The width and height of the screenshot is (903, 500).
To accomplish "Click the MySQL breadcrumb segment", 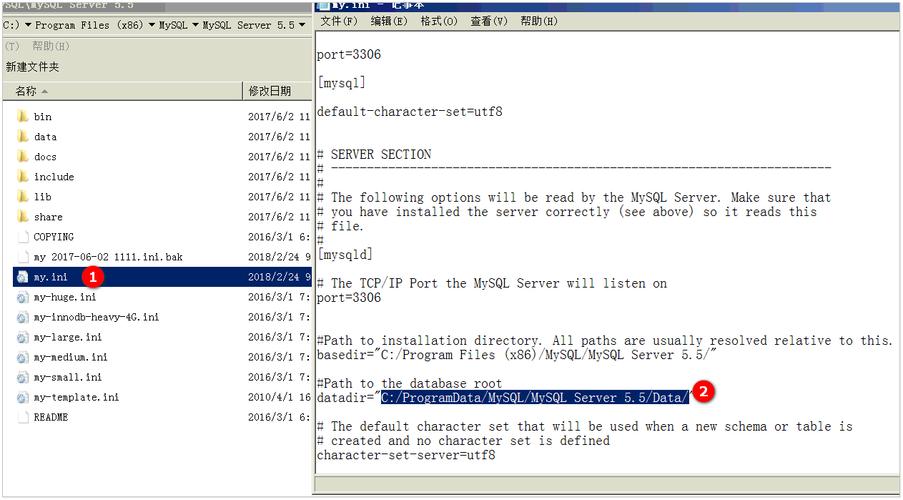I will [x=173, y=25].
